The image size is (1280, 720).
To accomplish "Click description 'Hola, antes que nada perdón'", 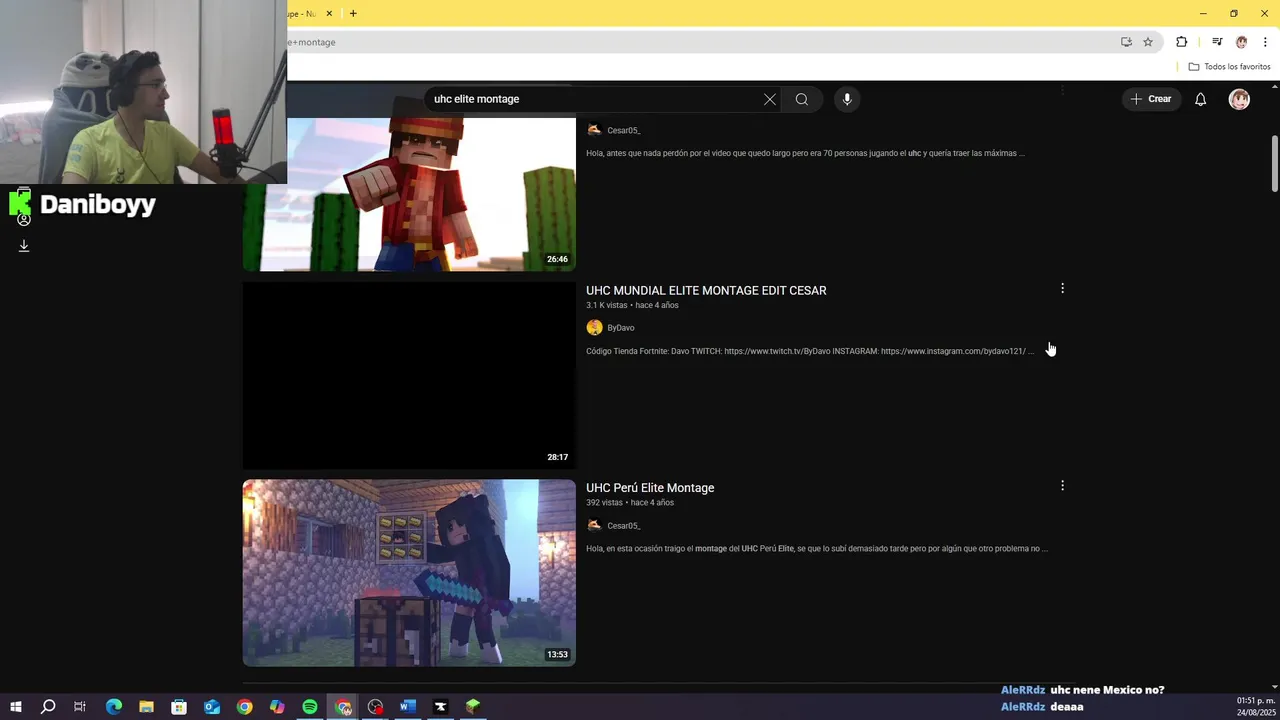I will coord(805,153).
